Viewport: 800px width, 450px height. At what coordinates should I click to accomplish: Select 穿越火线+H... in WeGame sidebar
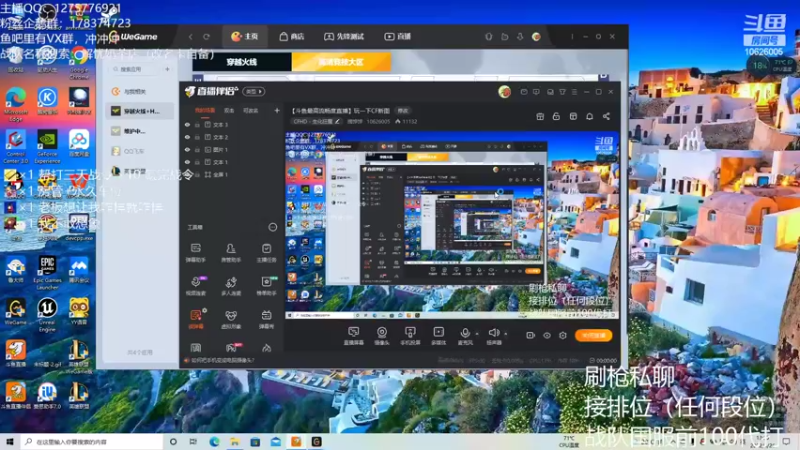coord(140,111)
